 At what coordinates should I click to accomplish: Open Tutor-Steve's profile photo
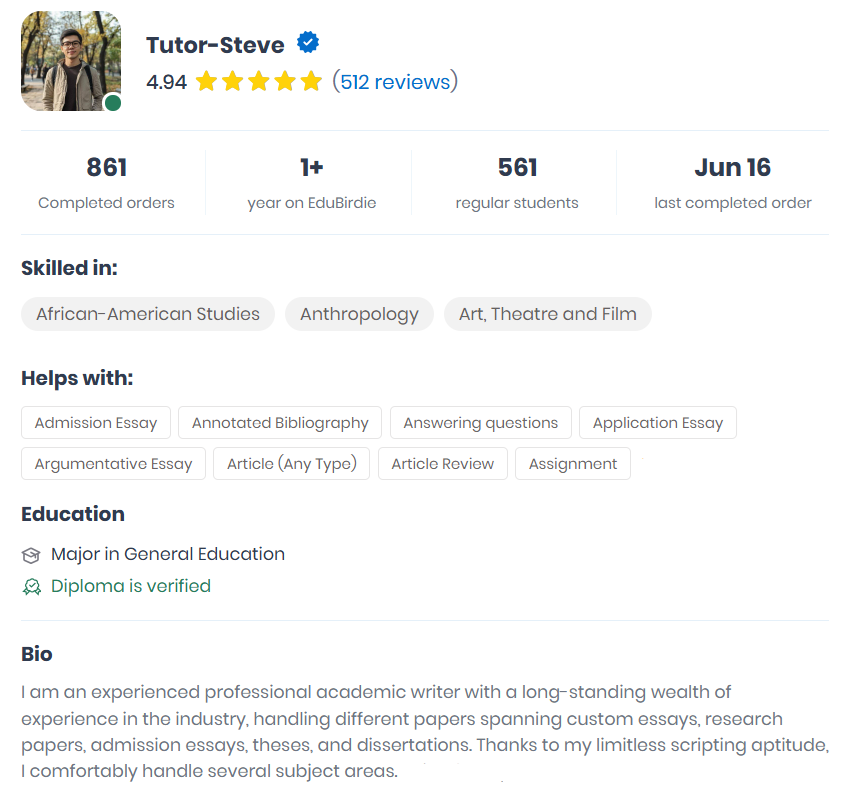pos(71,61)
